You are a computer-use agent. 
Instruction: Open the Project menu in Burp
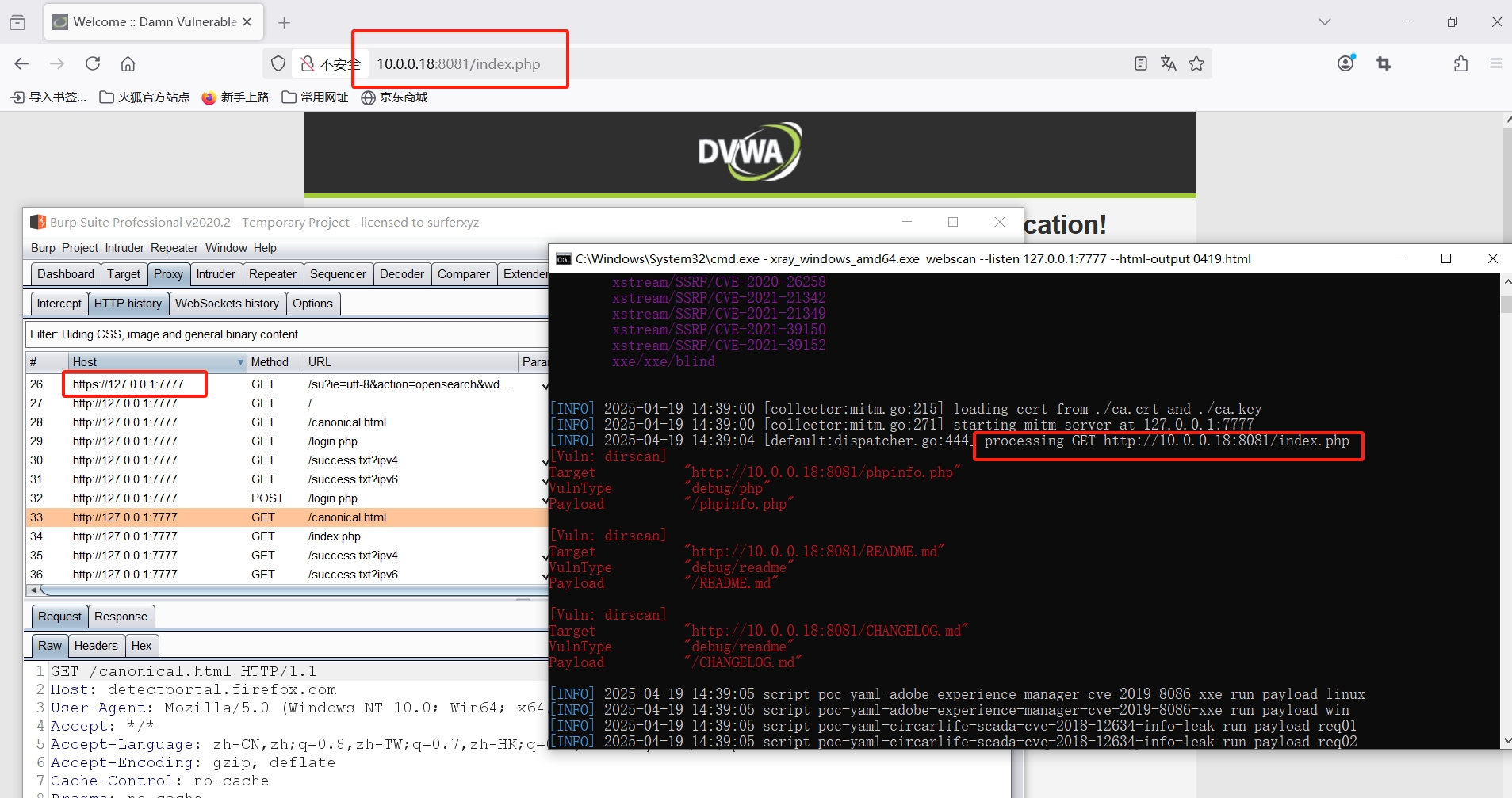click(80, 248)
